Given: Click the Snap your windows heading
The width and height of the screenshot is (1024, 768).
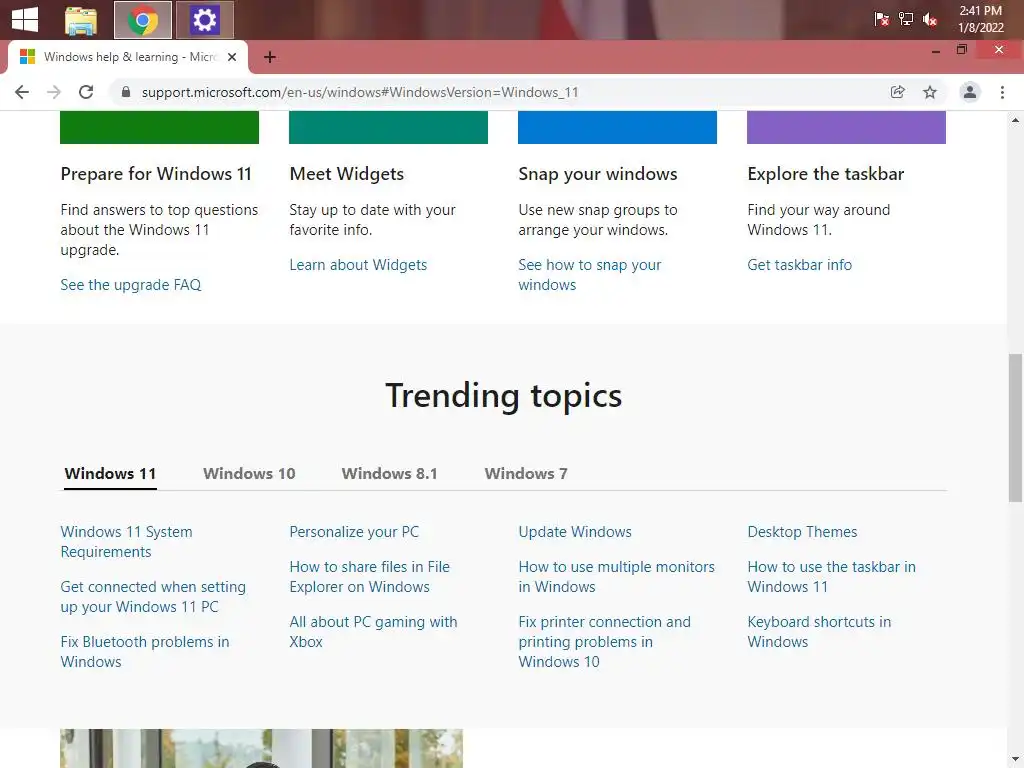Looking at the screenshot, I should tap(598, 174).
